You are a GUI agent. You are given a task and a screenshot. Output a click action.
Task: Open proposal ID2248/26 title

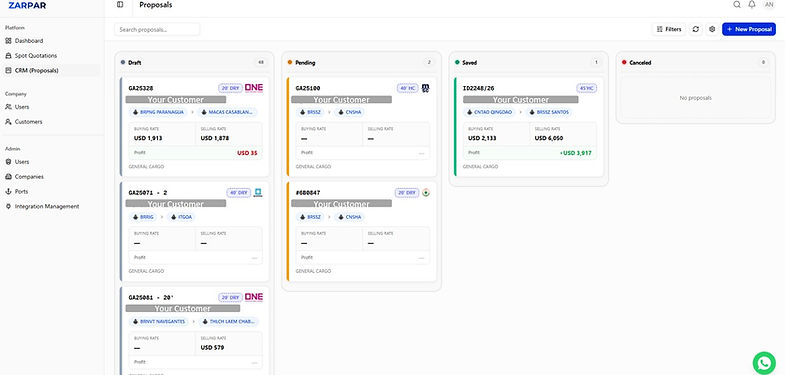tap(479, 88)
